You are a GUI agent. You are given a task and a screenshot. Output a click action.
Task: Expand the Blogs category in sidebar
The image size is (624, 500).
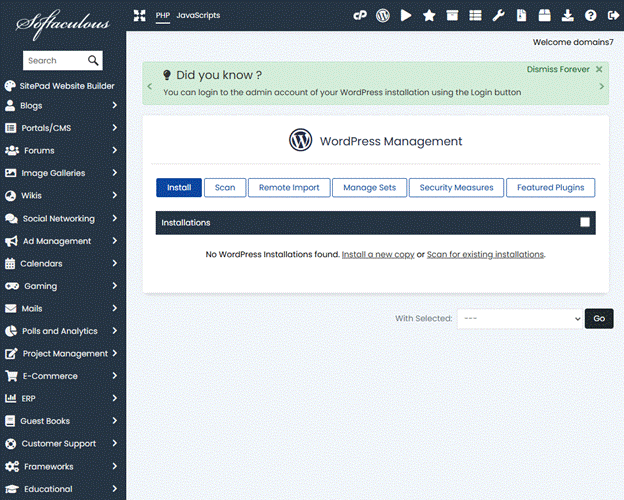(62, 105)
